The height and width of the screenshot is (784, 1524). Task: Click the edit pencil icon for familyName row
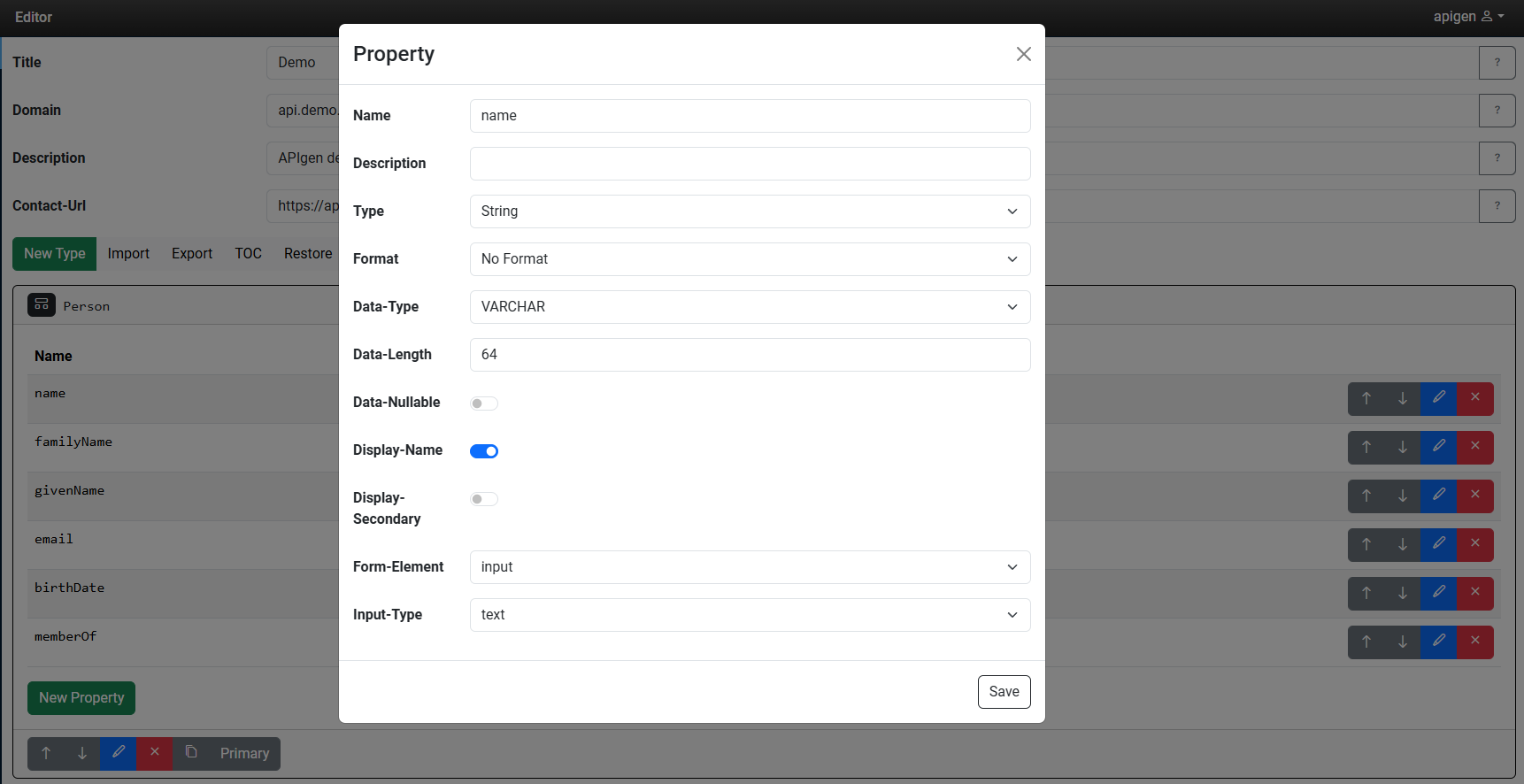pos(1438,447)
